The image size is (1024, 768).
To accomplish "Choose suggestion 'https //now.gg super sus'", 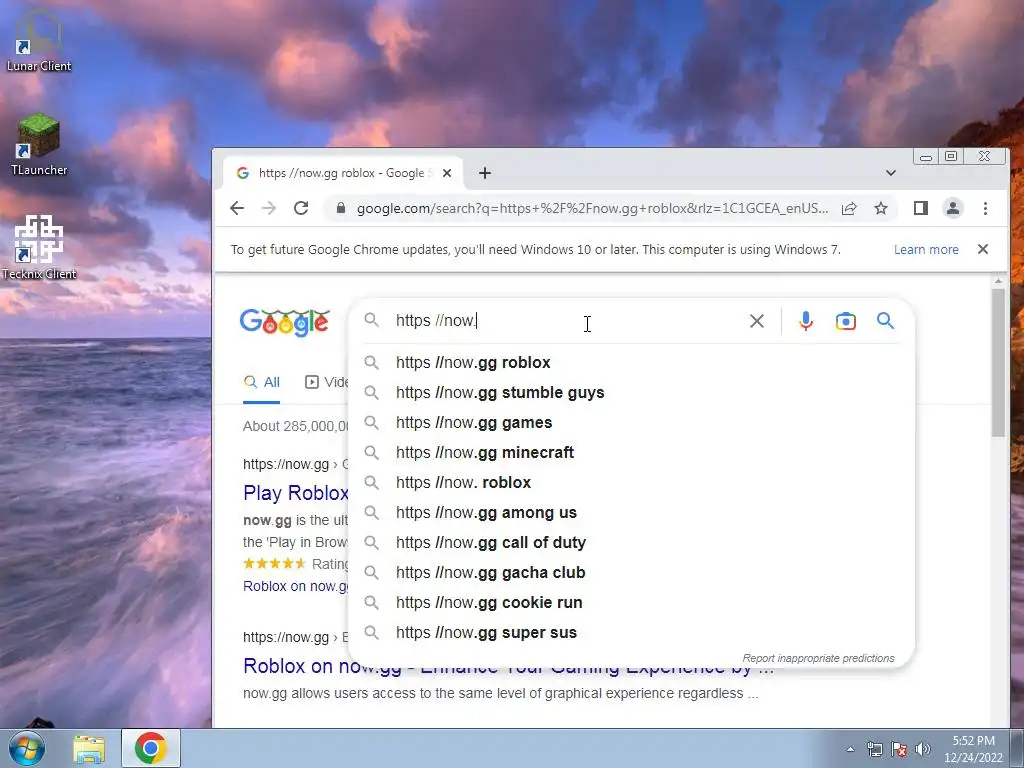I will pyautogui.click(x=632, y=633).
